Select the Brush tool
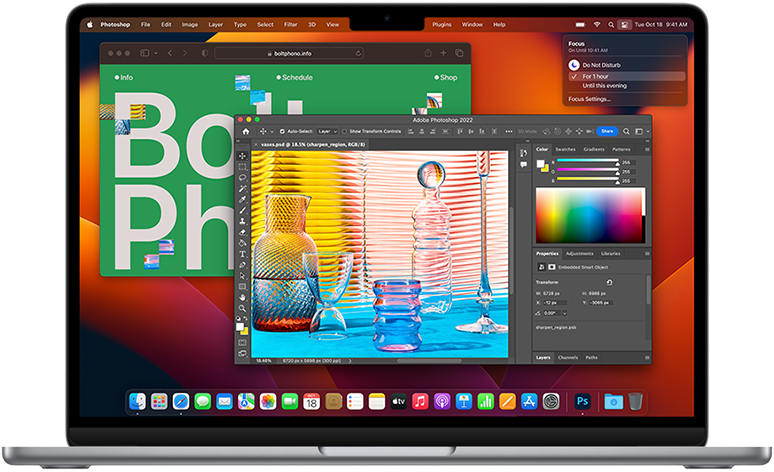774x472 pixels. [242, 210]
